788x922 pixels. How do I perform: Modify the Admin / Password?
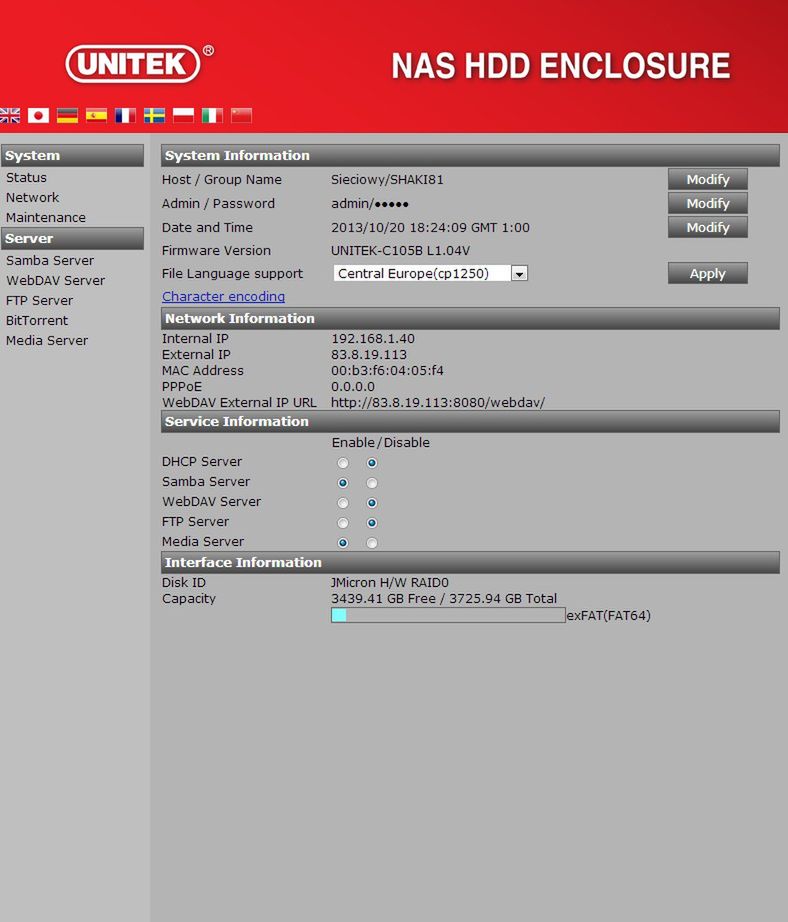coord(708,203)
